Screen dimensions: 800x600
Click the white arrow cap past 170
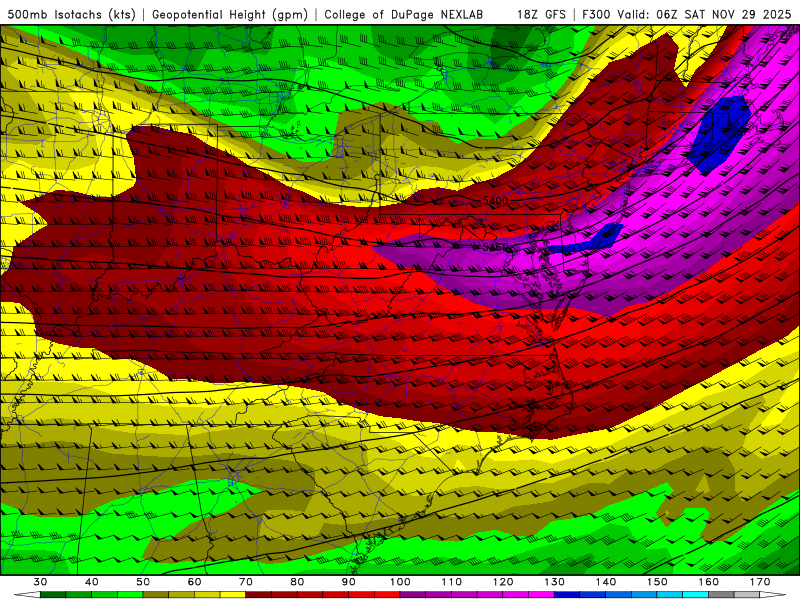click(x=771, y=595)
